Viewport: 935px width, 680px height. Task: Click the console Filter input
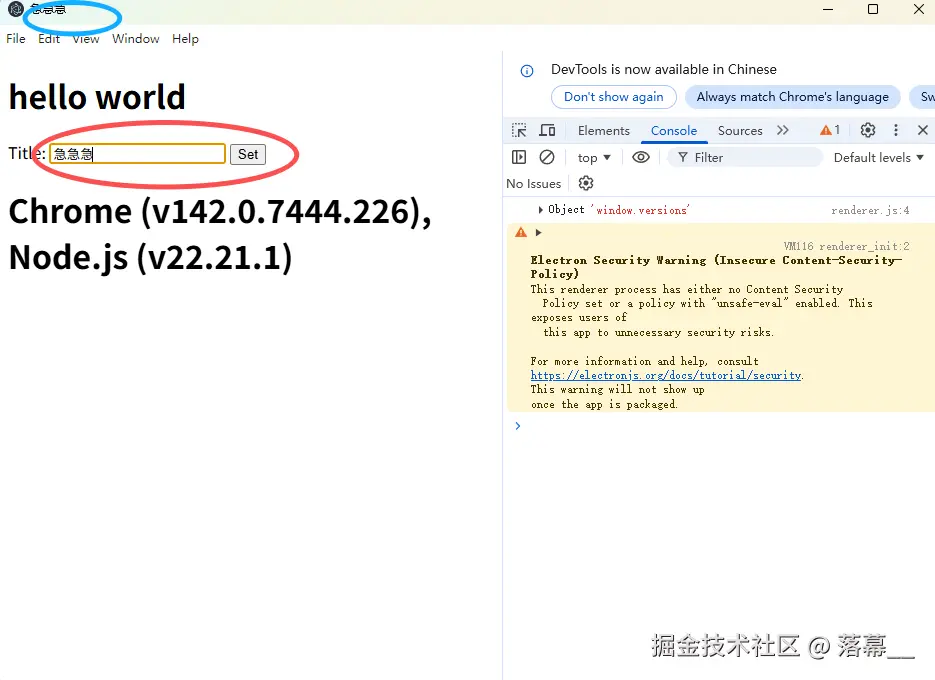(745, 157)
